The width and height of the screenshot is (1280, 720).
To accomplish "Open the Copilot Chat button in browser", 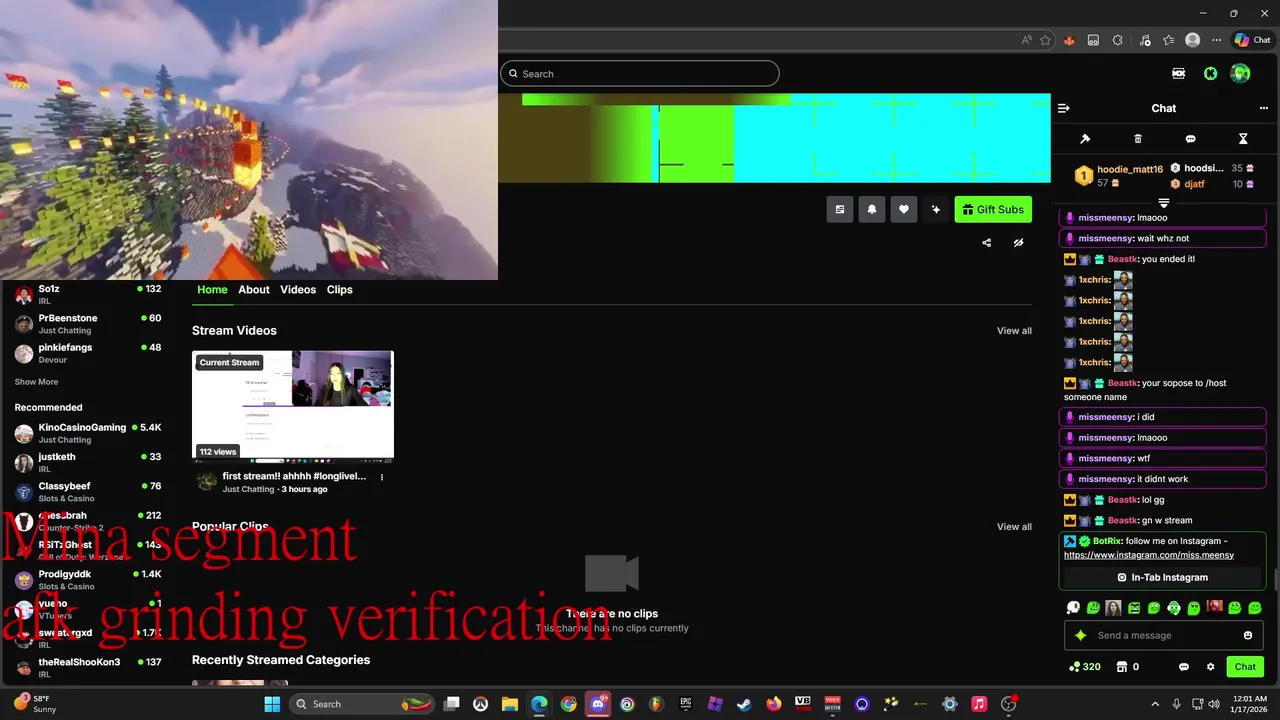I will (x=1253, y=40).
